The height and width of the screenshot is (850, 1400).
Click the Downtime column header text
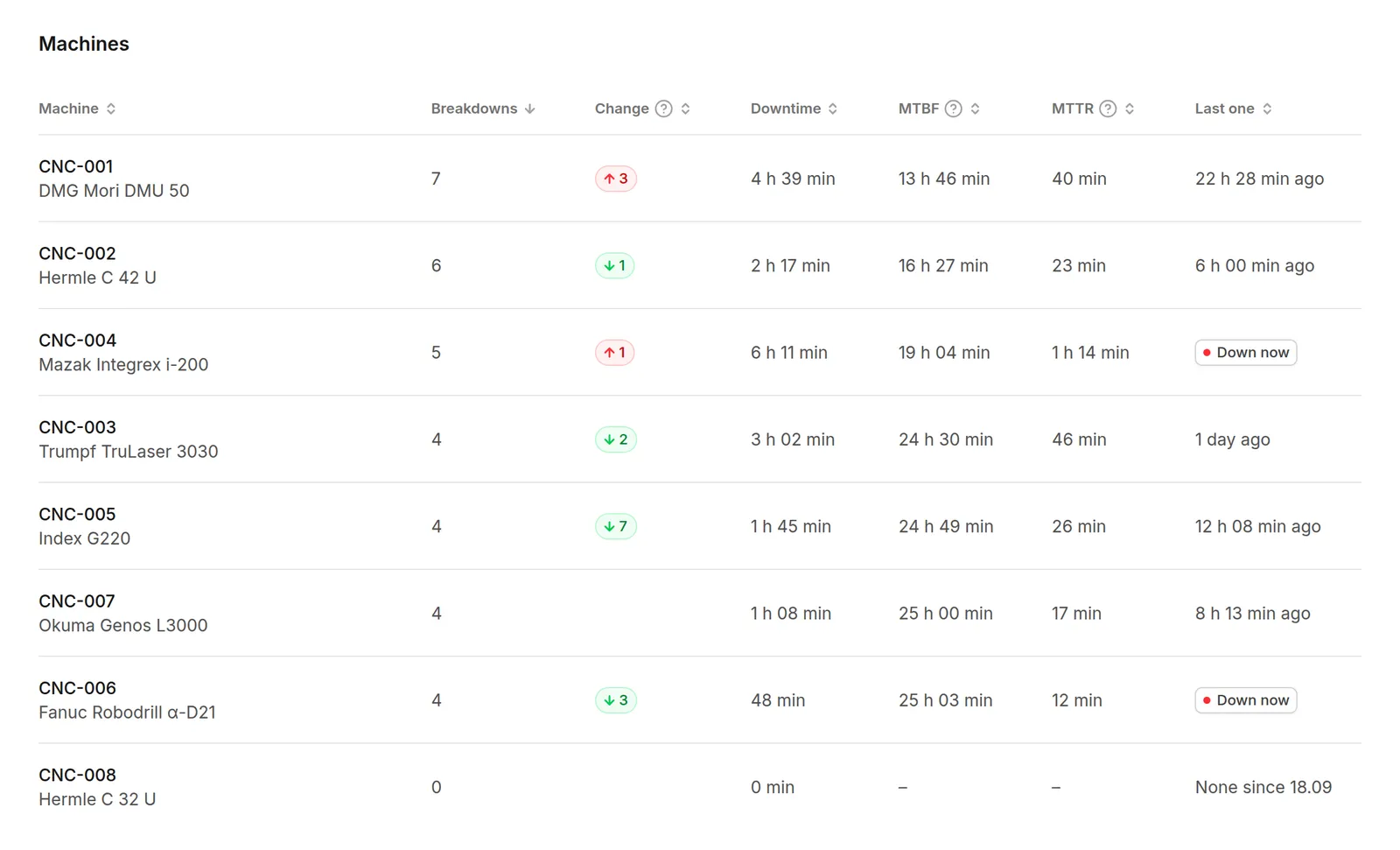pyautogui.click(x=786, y=109)
